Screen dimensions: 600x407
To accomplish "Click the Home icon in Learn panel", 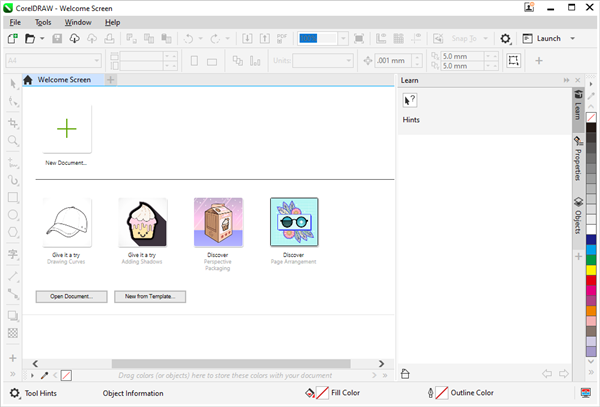I will (406, 374).
